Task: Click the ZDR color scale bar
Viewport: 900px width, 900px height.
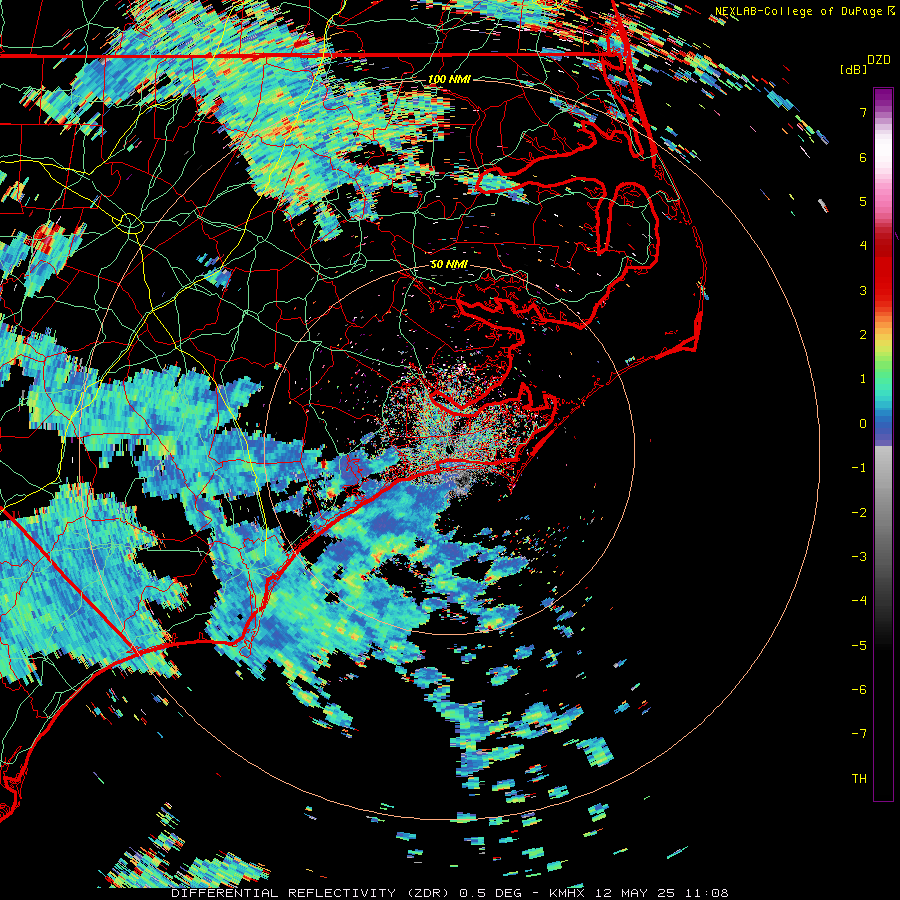Action: point(883,444)
